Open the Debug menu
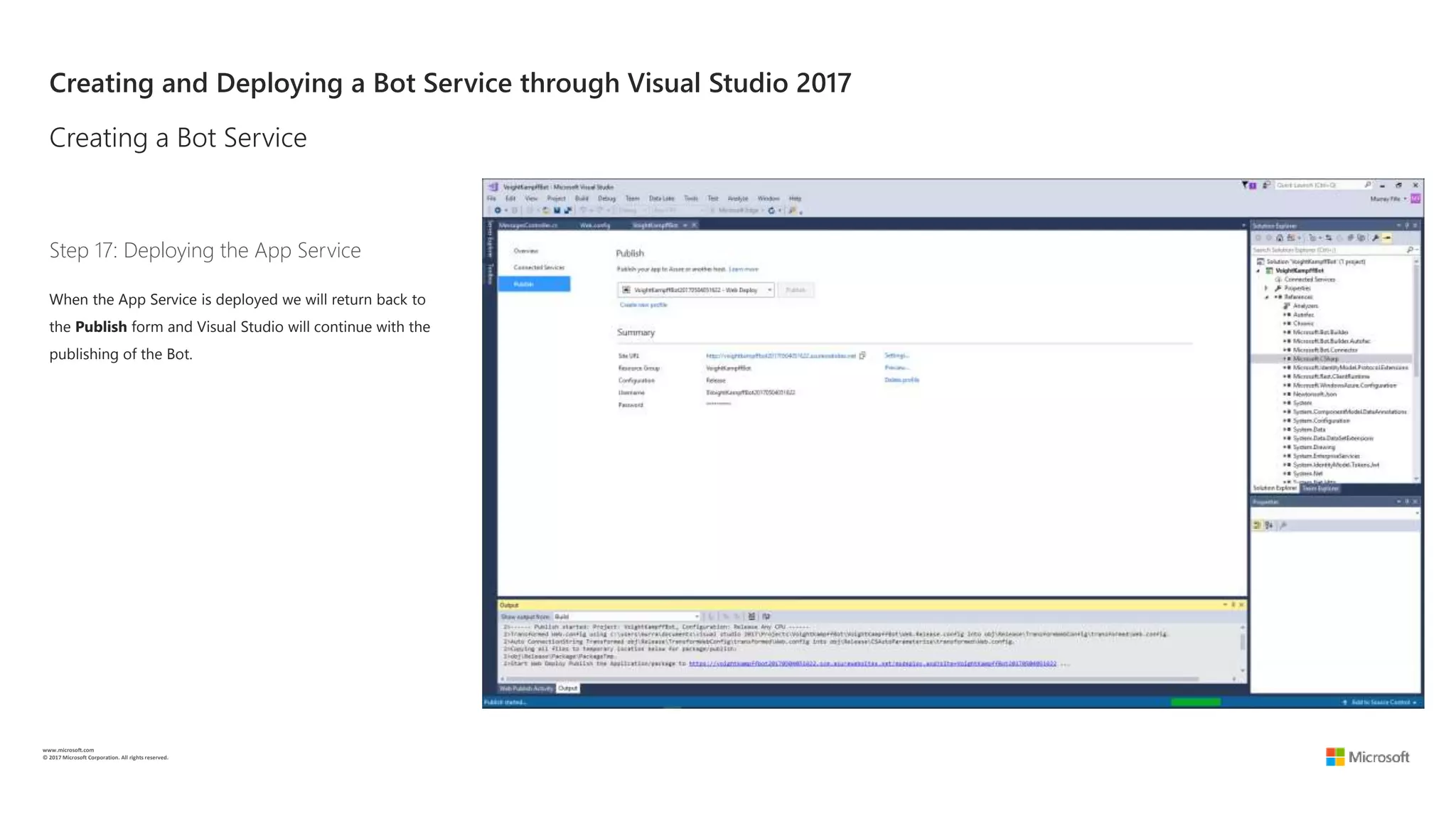This screenshot has height=819, width=1456. coord(606,198)
